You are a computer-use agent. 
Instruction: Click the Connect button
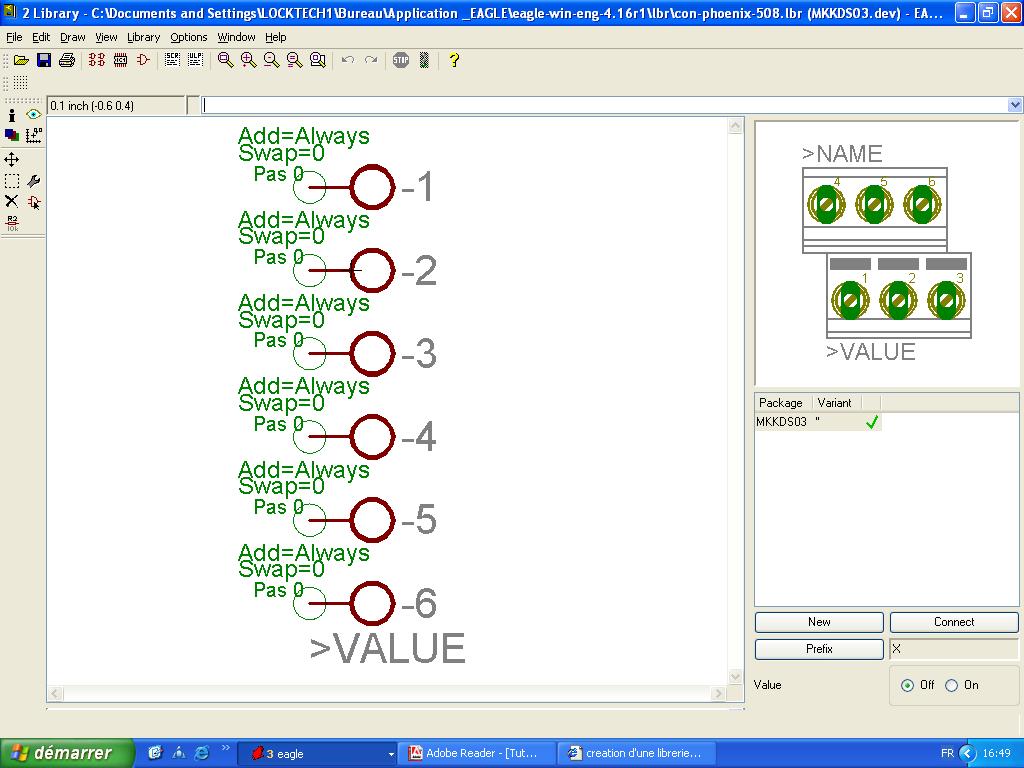(x=954, y=622)
